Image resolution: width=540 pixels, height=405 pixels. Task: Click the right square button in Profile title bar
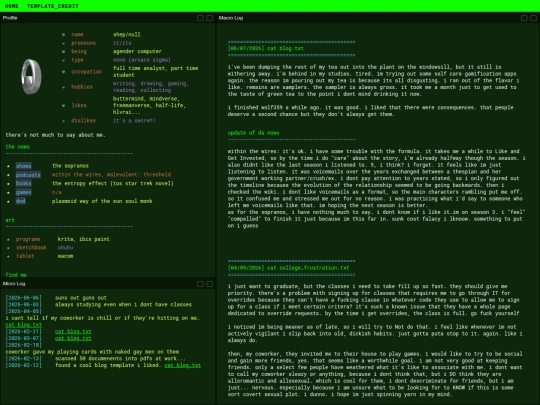pyautogui.click(x=209, y=18)
